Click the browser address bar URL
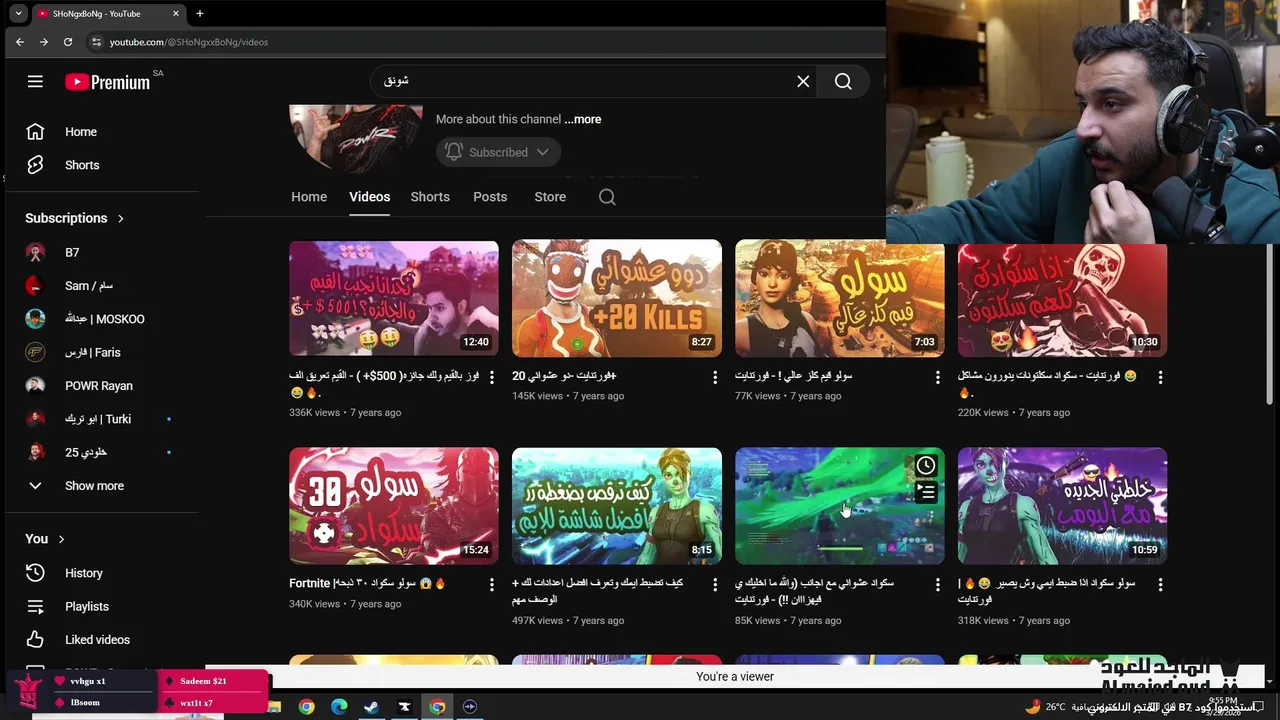 pyautogui.click(x=188, y=42)
